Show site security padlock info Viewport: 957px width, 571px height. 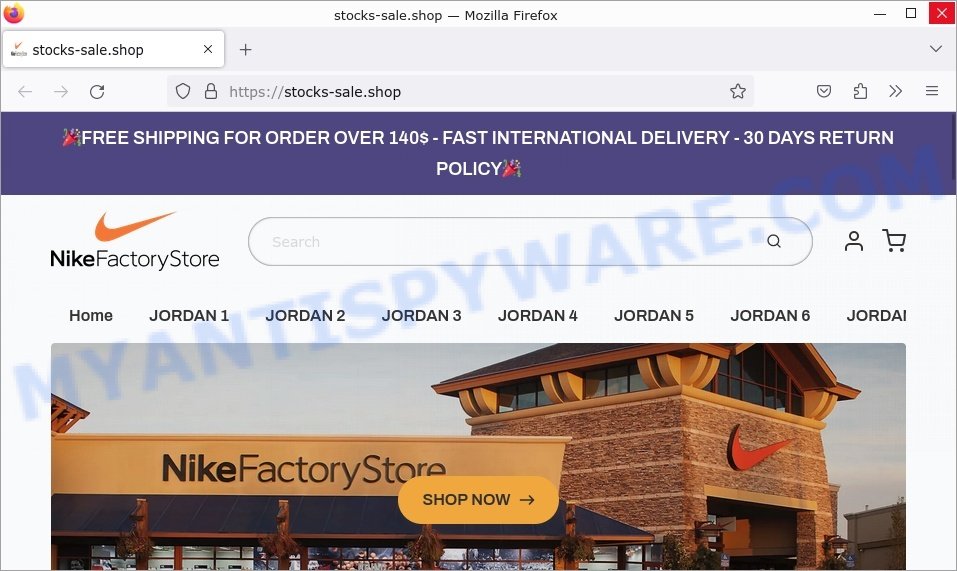pyautogui.click(x=211, y=92)
